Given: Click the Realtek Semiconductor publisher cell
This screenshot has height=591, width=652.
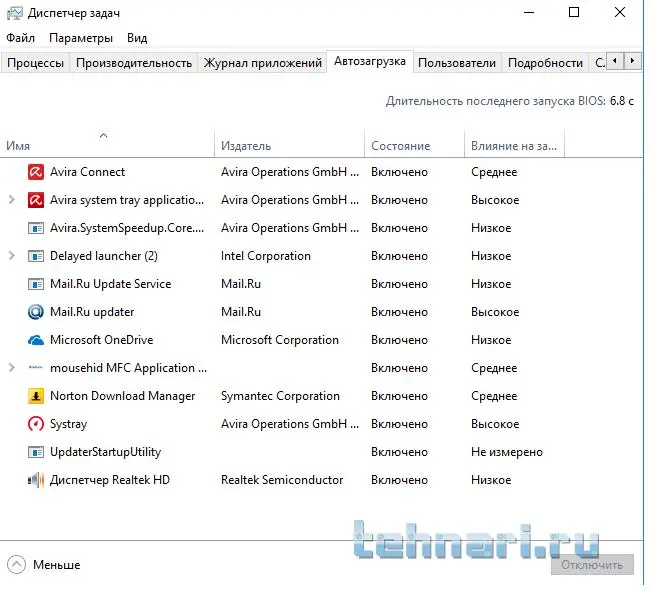Looking at the screenshot, I should (282, 480).
